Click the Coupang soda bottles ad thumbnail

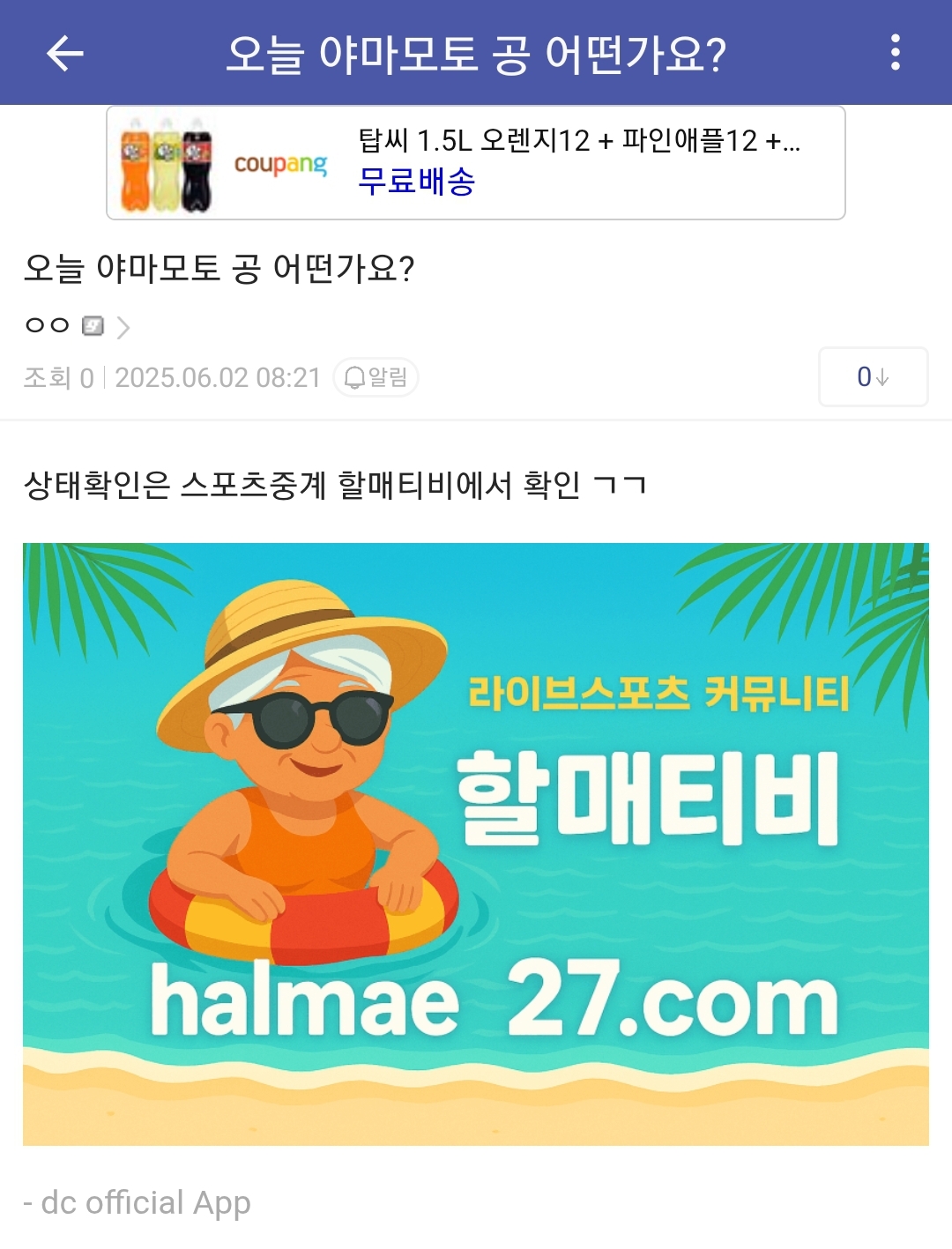166,164
